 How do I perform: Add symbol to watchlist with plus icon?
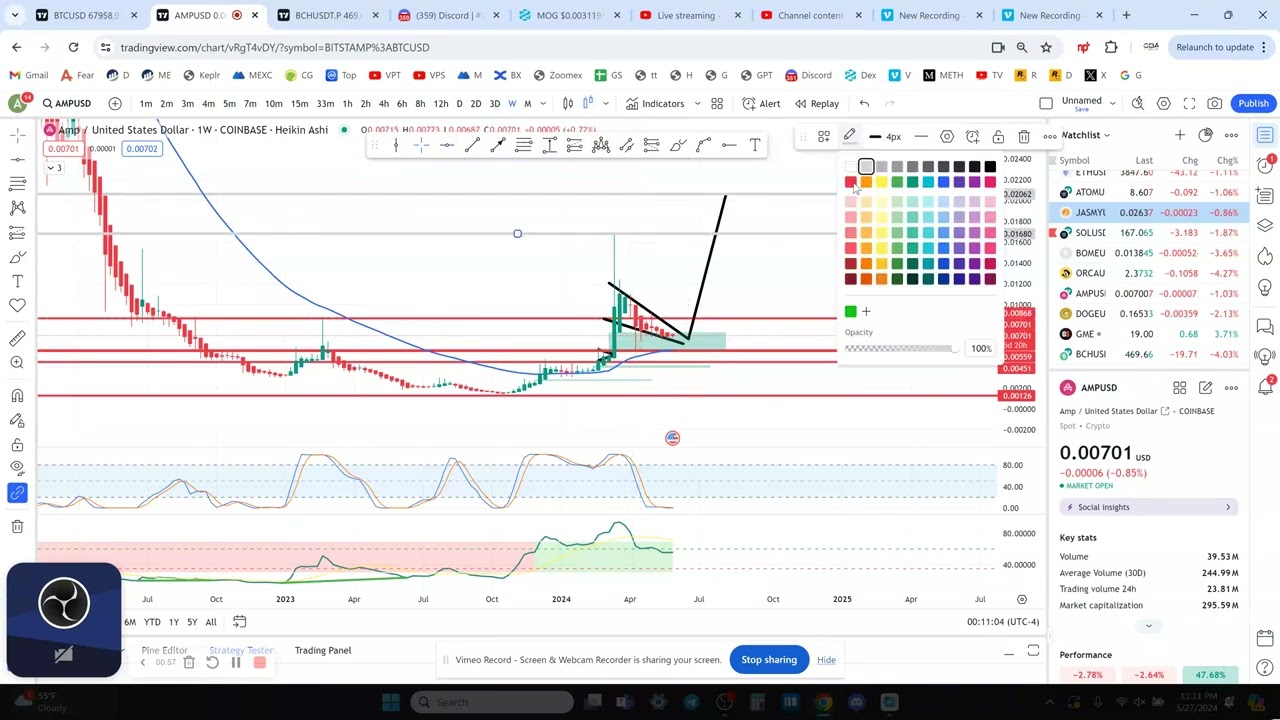(x=1180, y=135)
